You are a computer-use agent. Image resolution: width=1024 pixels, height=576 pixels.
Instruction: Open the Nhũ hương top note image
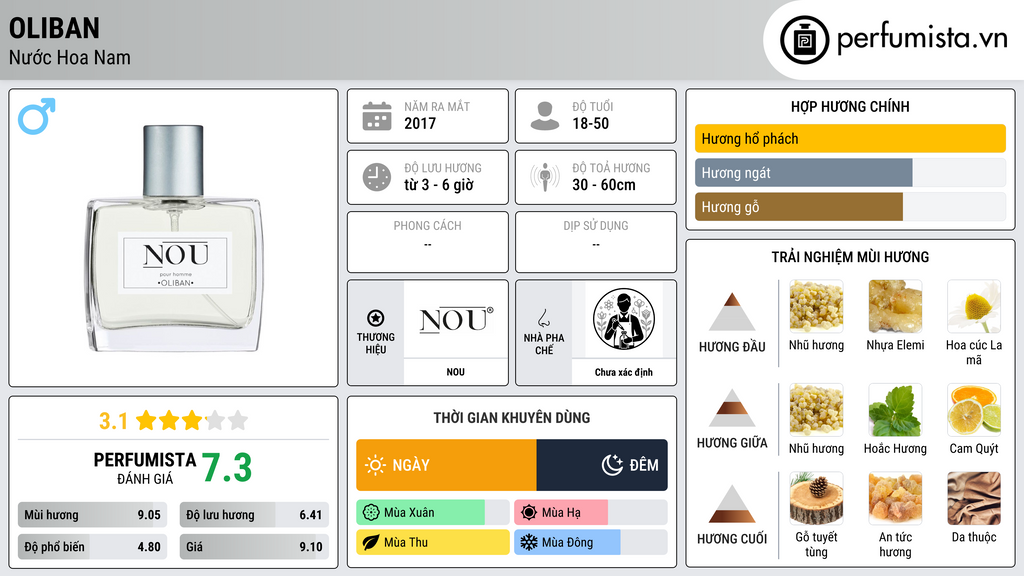(x=816, y=307)
